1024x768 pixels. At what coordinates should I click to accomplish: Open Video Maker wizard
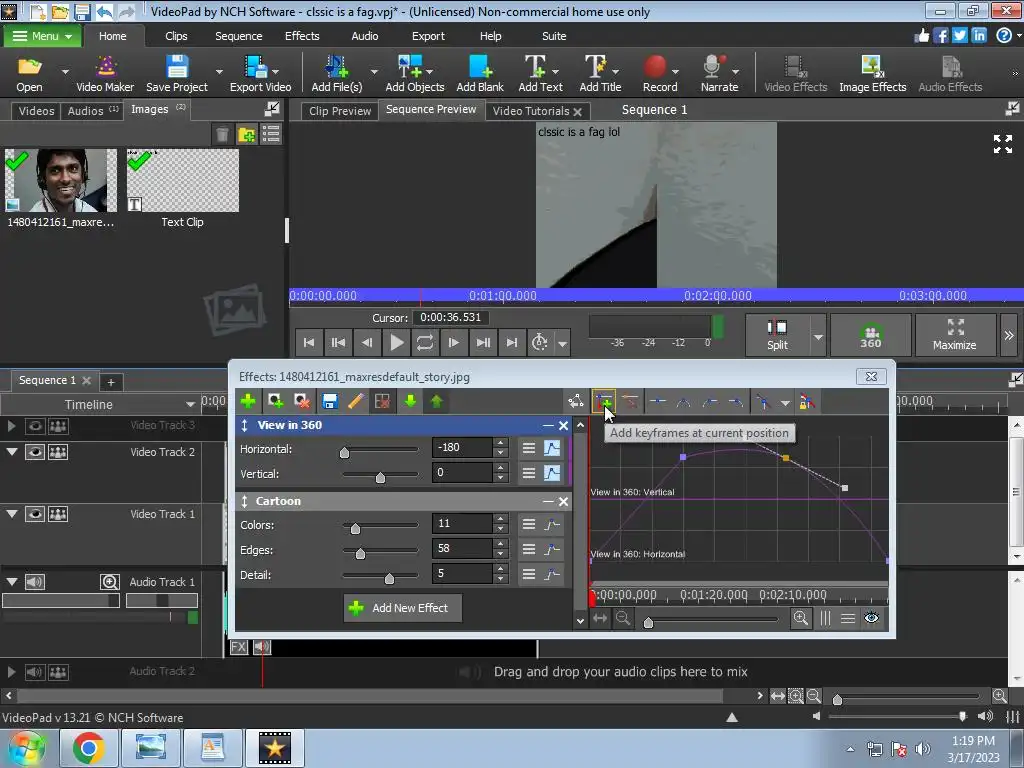104,73
